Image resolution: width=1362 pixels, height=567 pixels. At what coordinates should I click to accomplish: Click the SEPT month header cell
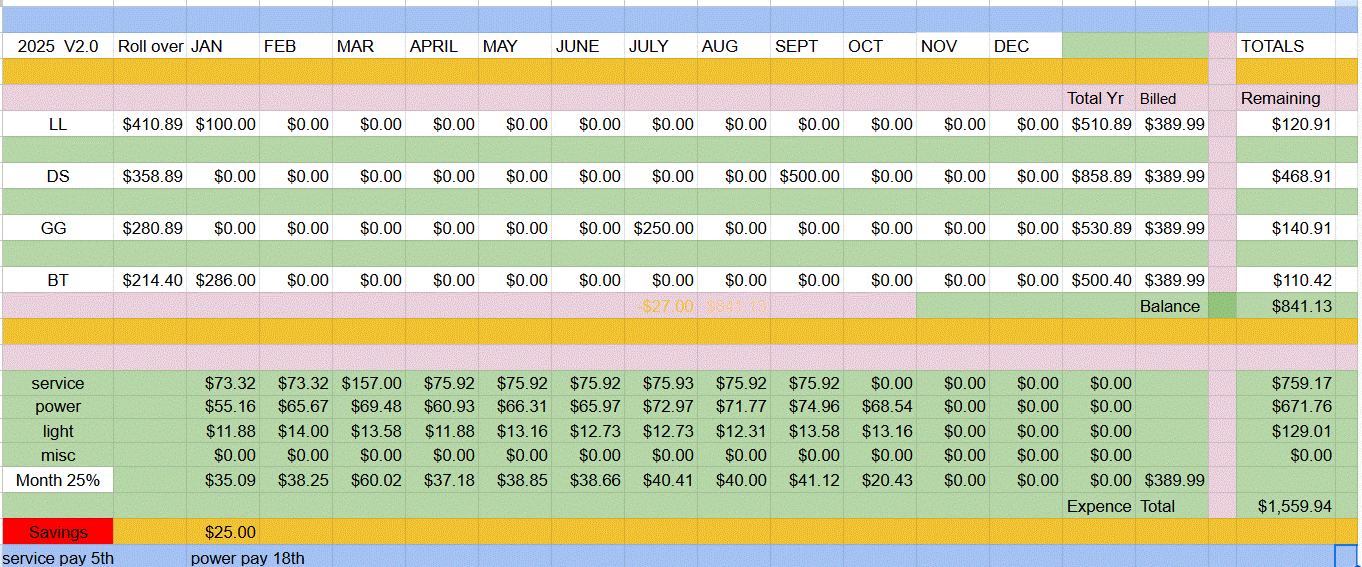(806, 46)
